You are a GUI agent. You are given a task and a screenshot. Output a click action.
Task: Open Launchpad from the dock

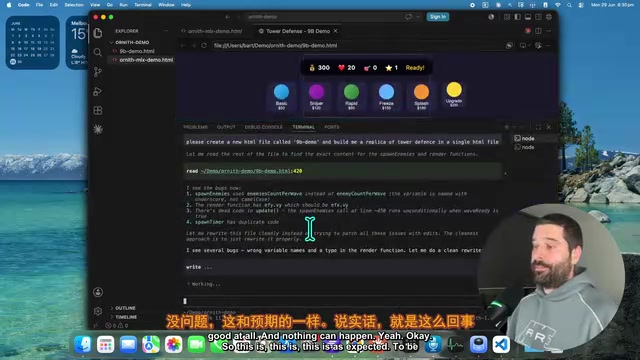105,344
